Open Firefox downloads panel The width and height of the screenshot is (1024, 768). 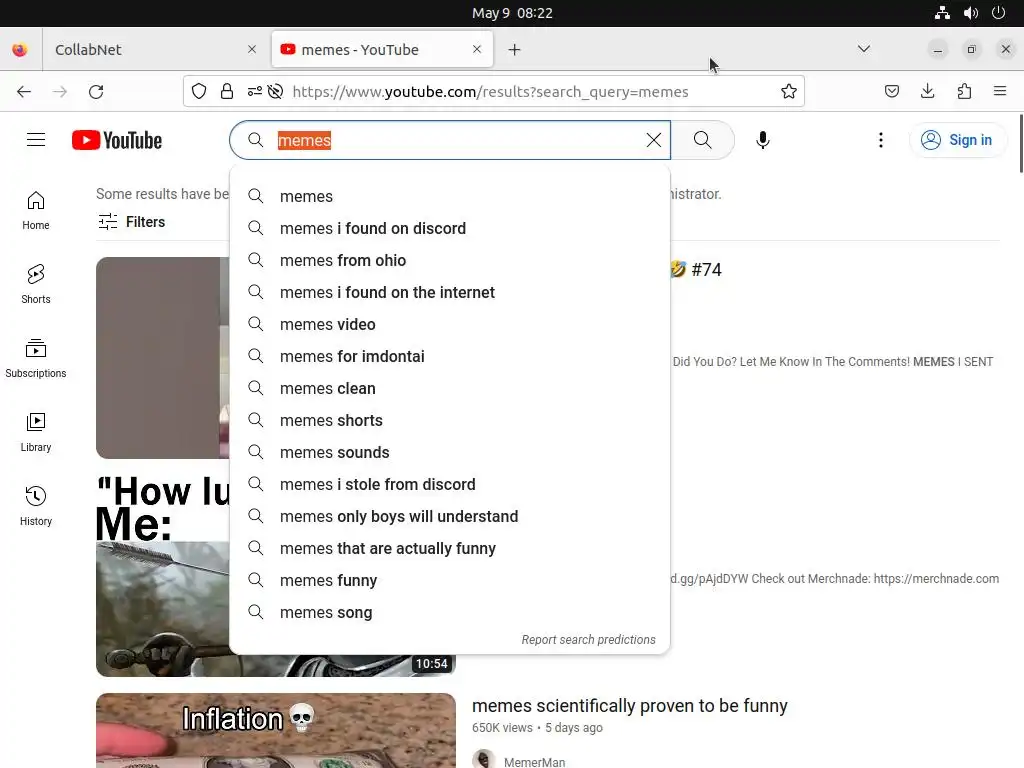click(x=927, y=91)
